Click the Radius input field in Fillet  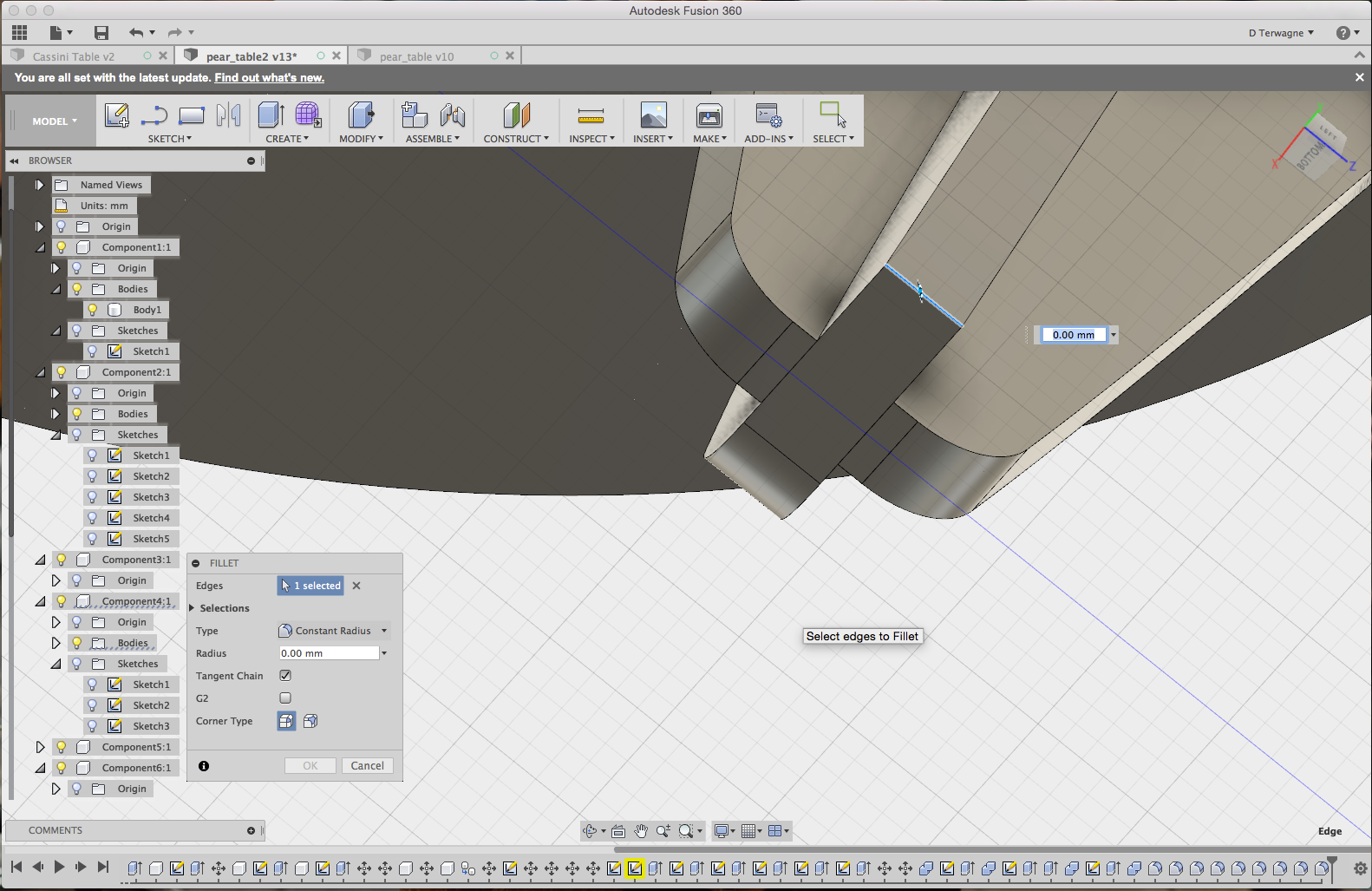coord(329,653)
